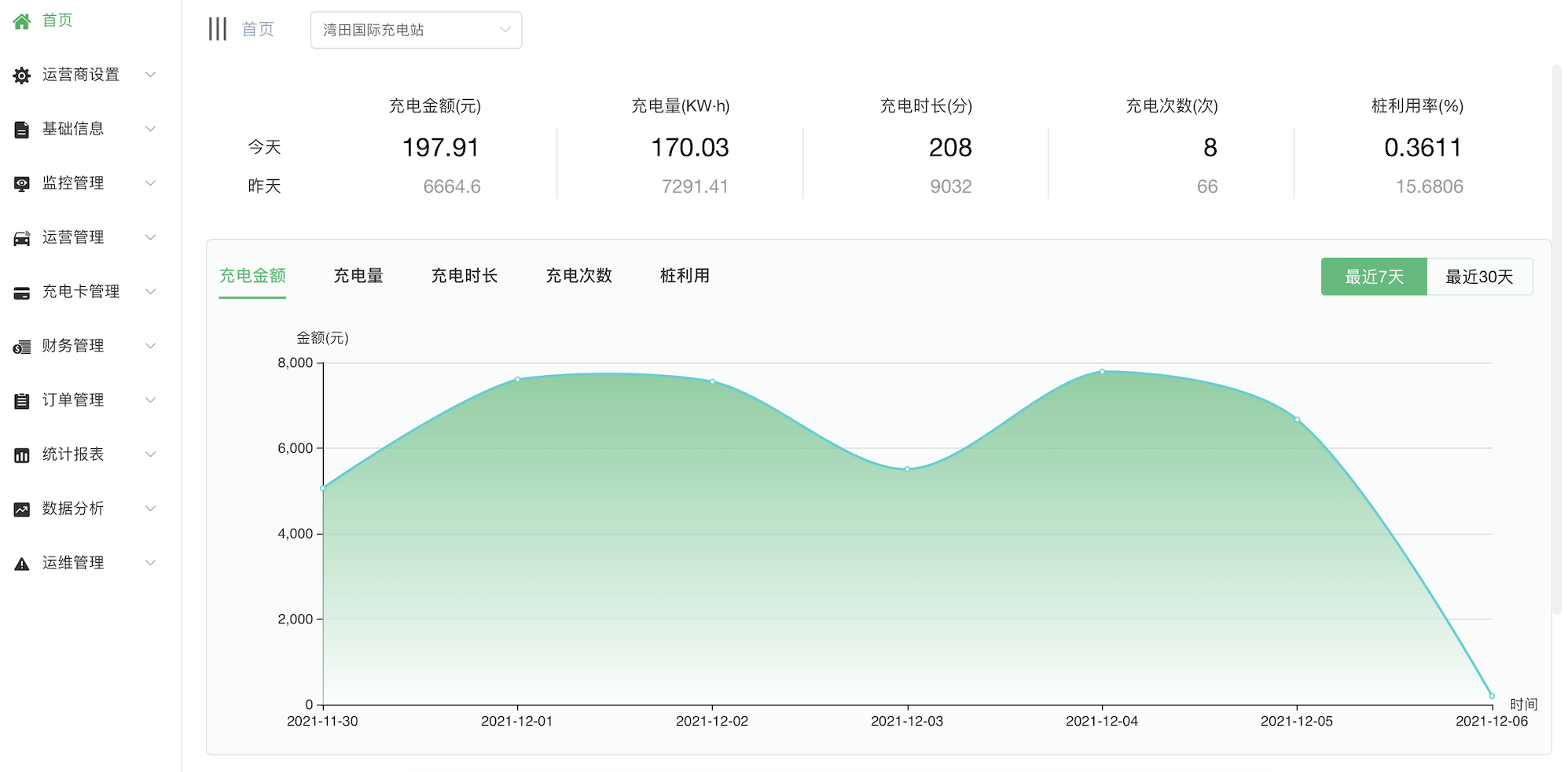This screenshot has width=1568, height=772.
Task: Select the 最近7天 range button
Action: 1373,277
